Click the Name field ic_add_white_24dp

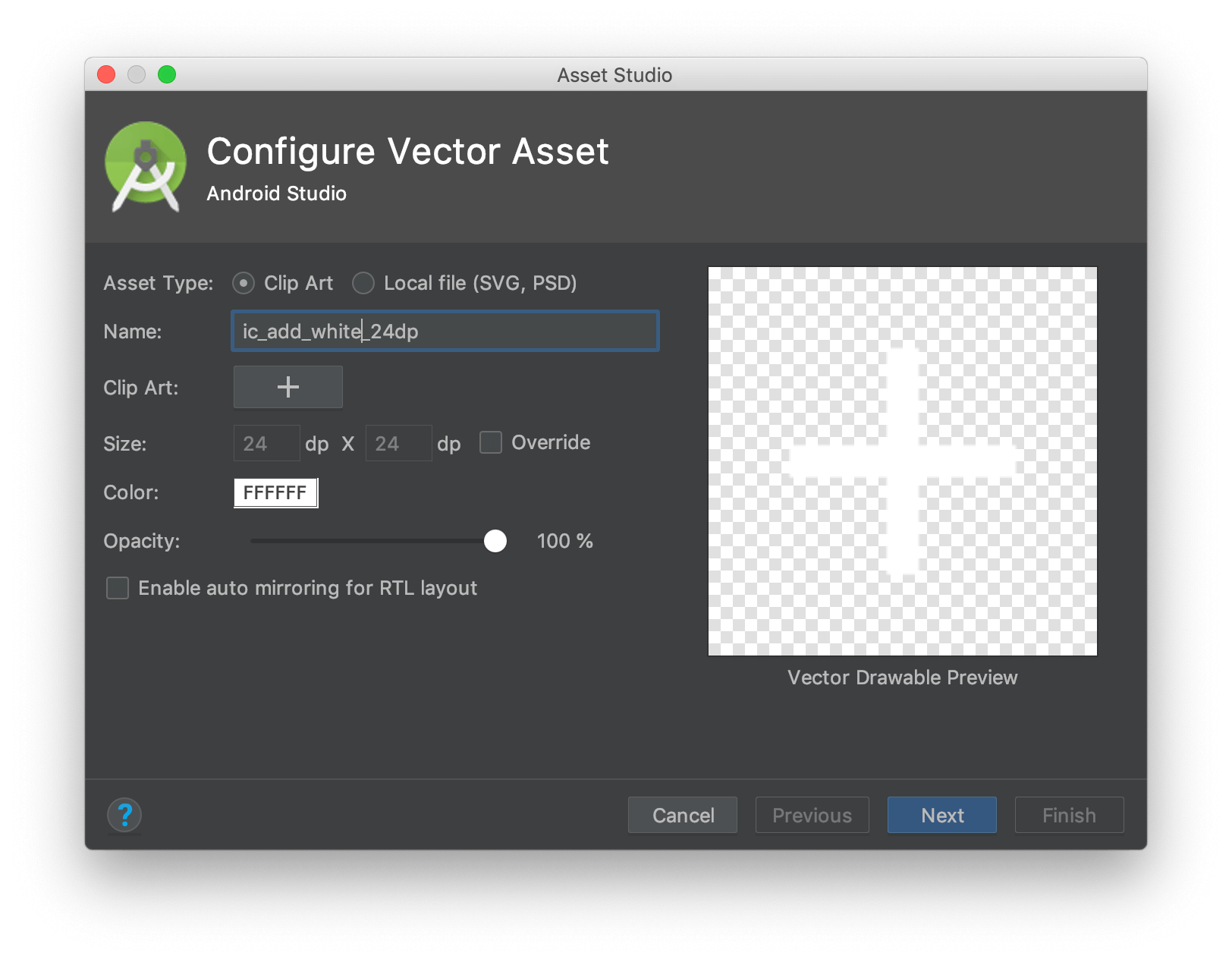tap(445, 332)
